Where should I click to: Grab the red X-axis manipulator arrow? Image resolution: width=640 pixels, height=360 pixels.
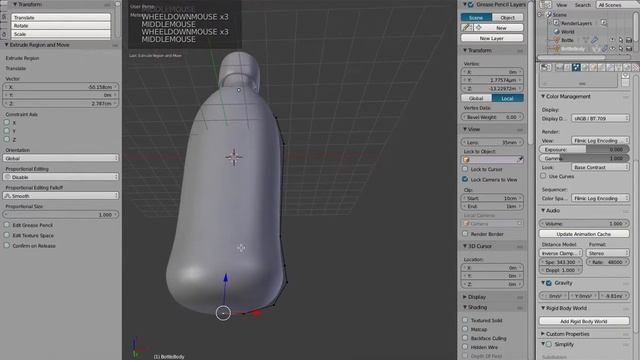pyautogui.click(x=256, y=313)
